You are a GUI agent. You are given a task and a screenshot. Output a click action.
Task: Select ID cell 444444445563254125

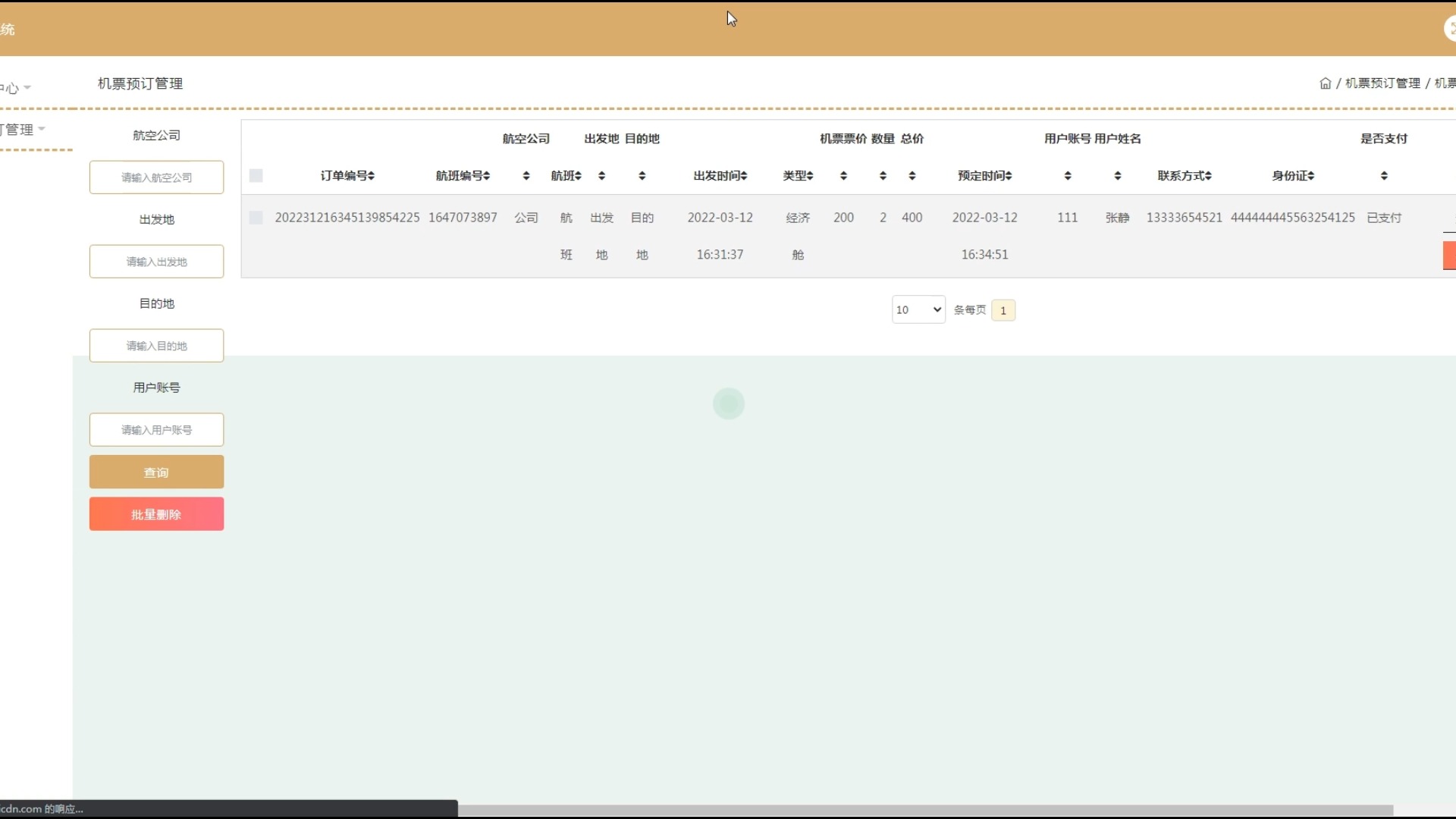pyautogui.click(x=1292, y=218)
